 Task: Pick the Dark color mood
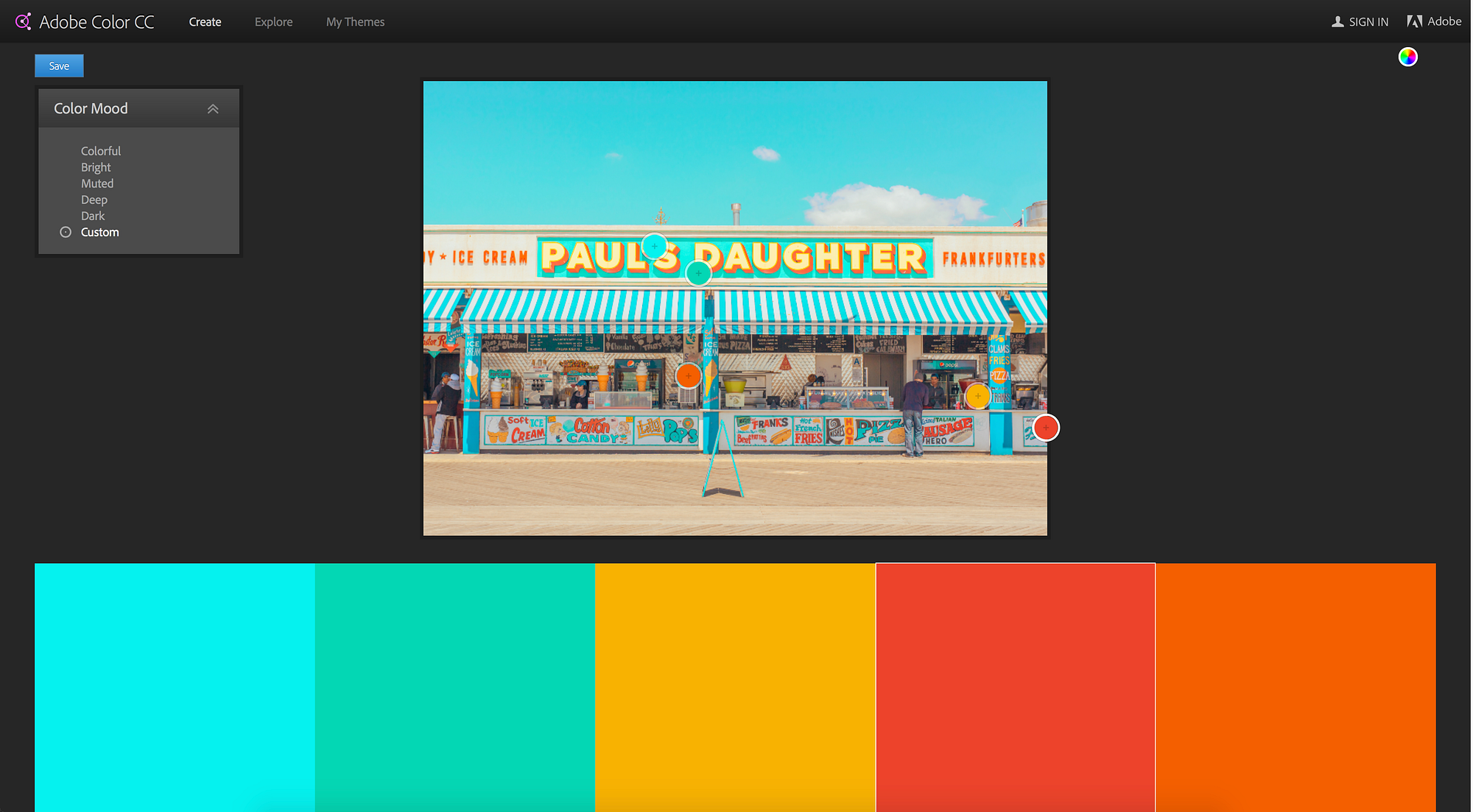coord(93,216)
